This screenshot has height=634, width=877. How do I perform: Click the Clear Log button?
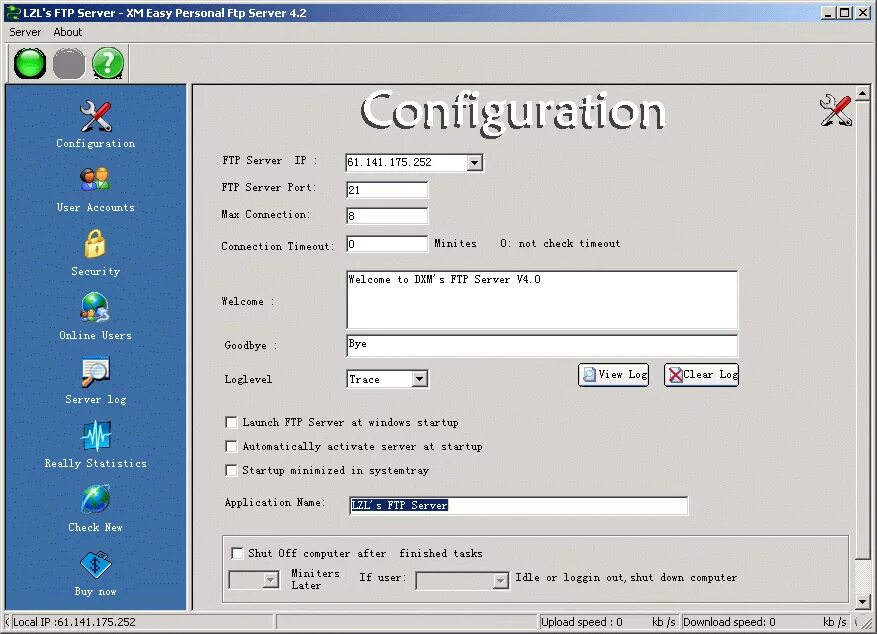[x=701, y=375]
